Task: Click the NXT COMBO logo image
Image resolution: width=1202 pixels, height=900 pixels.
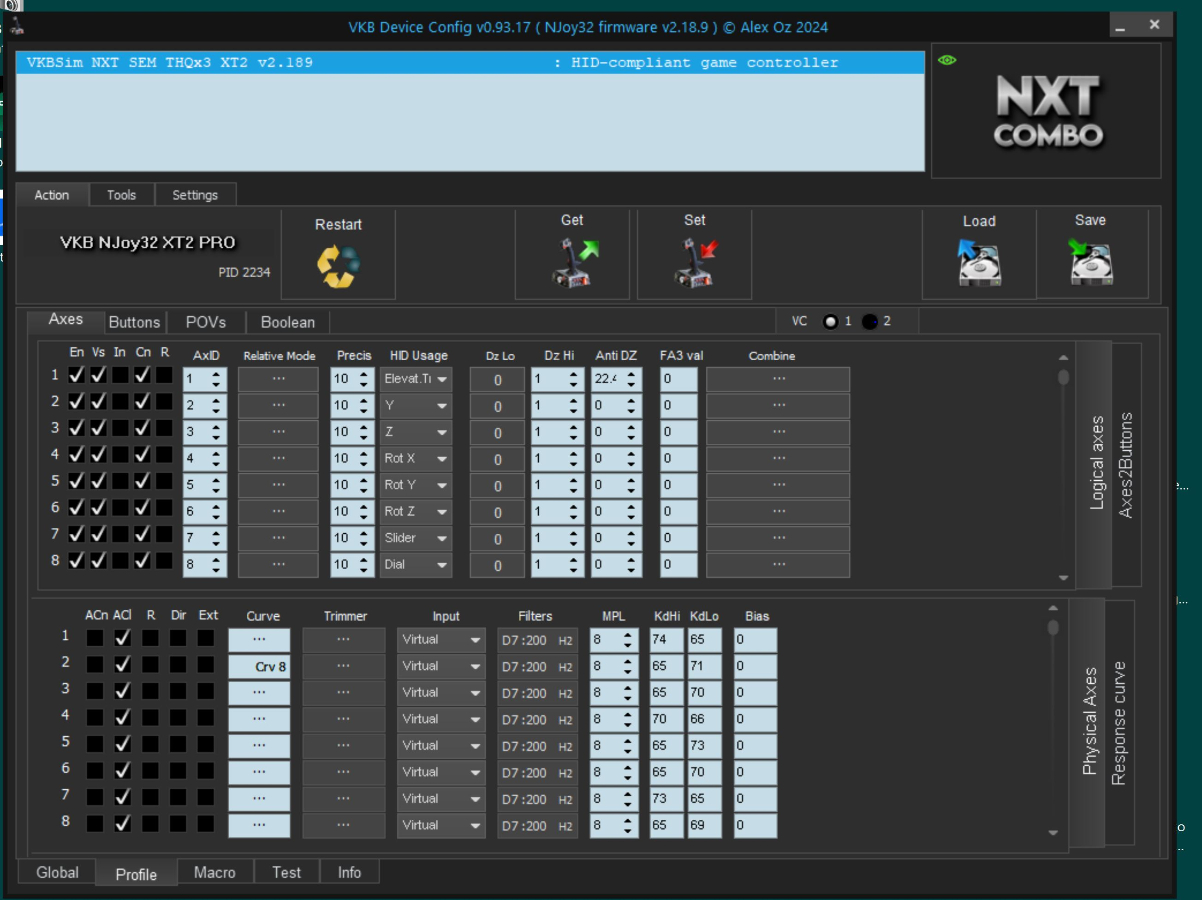Action: click(1047, 112)
